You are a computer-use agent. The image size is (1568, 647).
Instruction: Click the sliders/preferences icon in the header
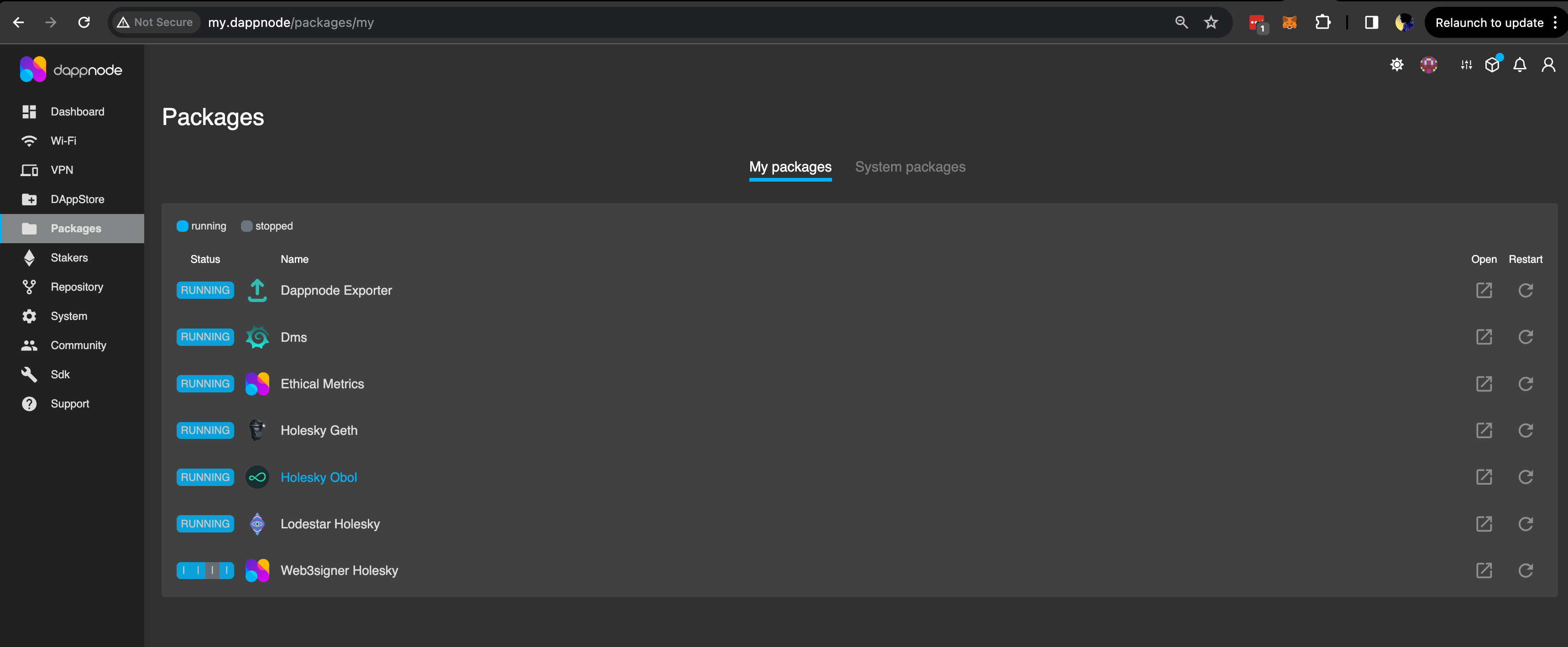click(x=1466, y=64)
